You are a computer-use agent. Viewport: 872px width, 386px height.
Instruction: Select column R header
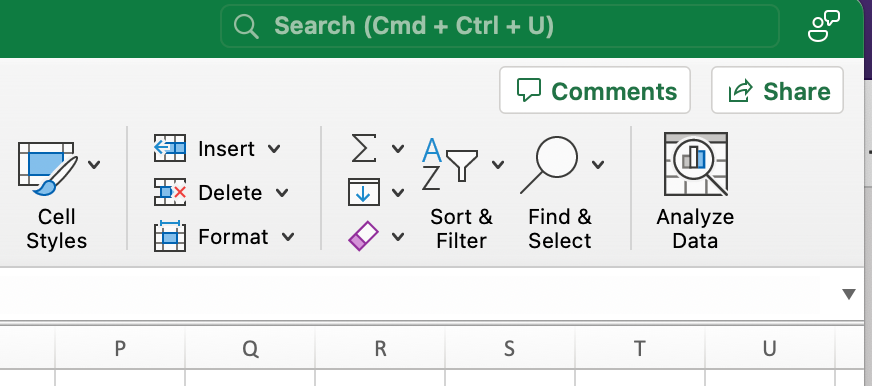[380, 348]
